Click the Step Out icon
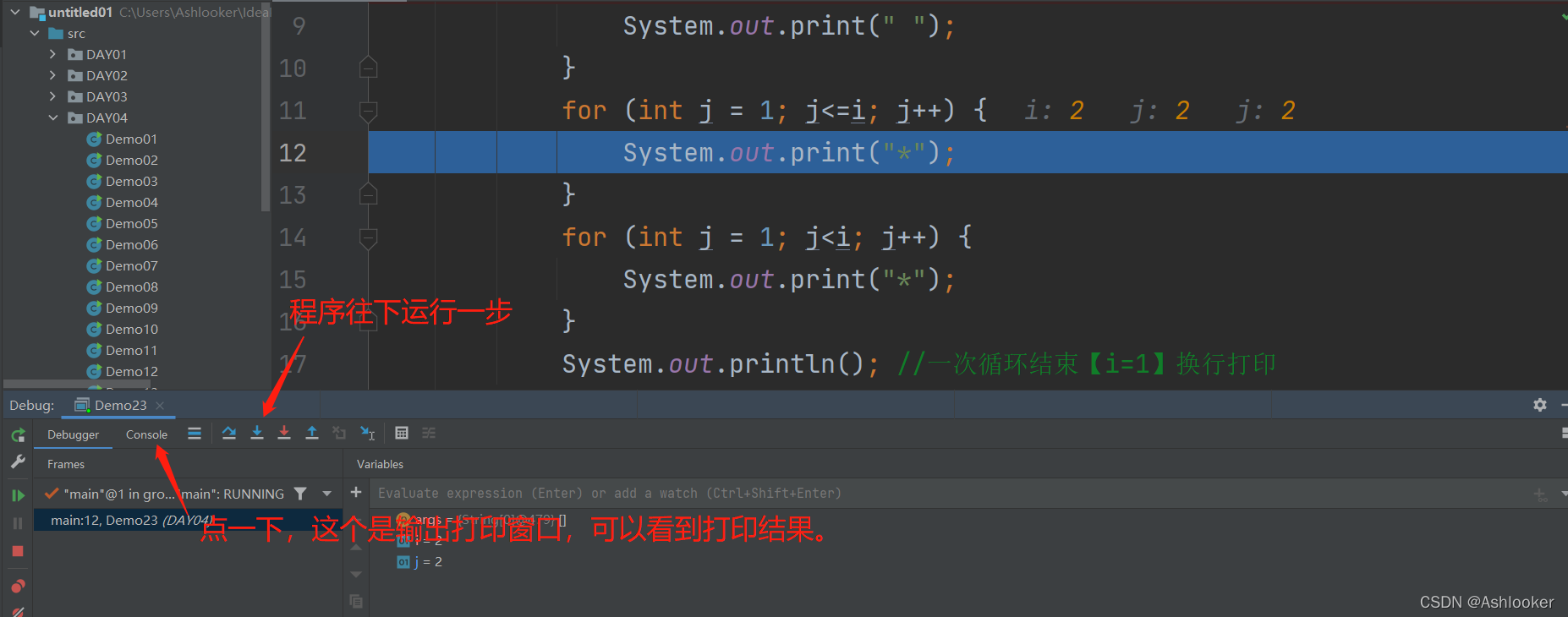Screen dimensions: 1568x617 pyautogui.click(x=312, y=434)
